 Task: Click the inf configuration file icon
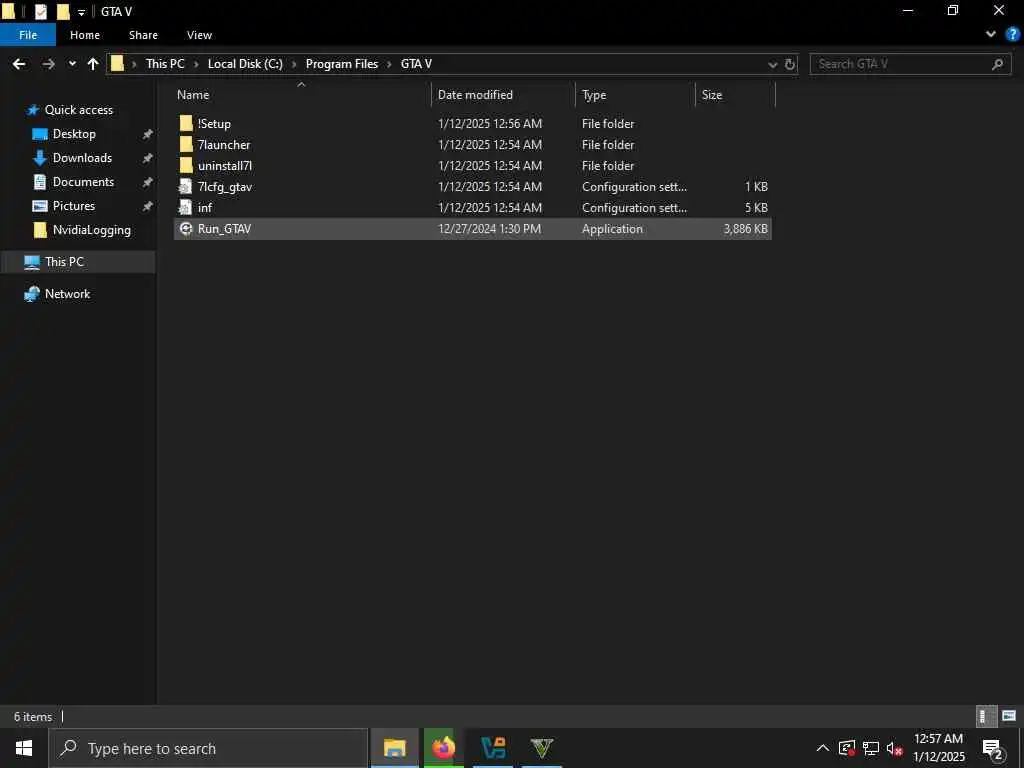pyautogui.click(x=186, y=208)
